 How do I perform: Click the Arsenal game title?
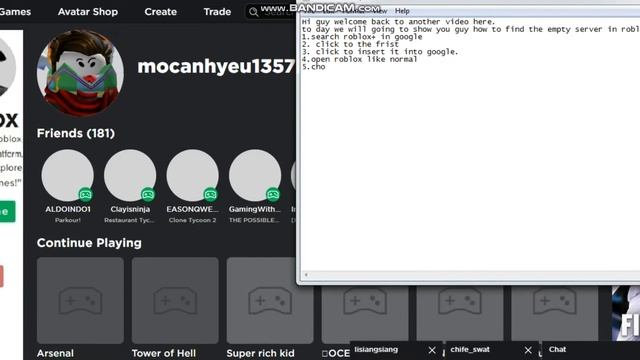click(56, 353)
